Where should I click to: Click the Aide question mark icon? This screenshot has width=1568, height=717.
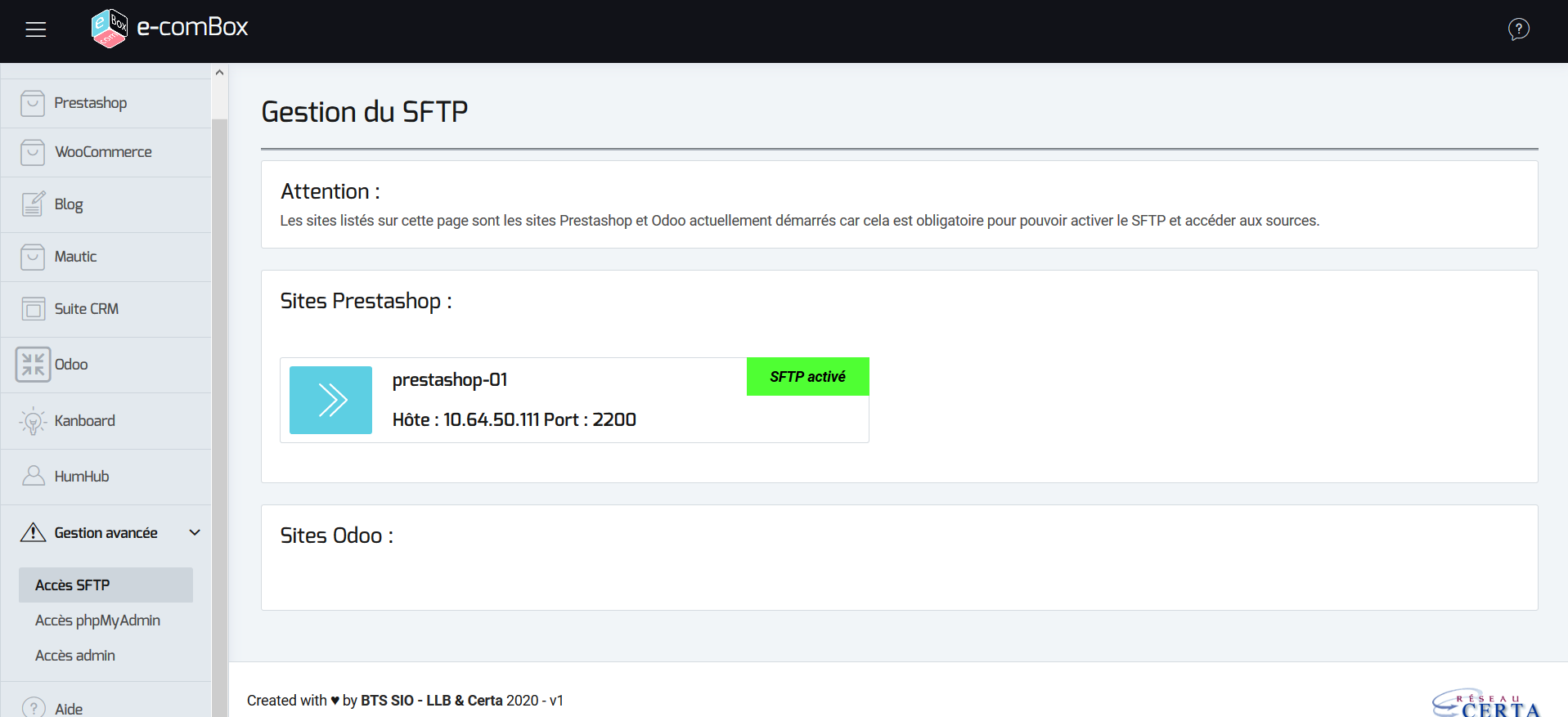[x=34, y=708]
